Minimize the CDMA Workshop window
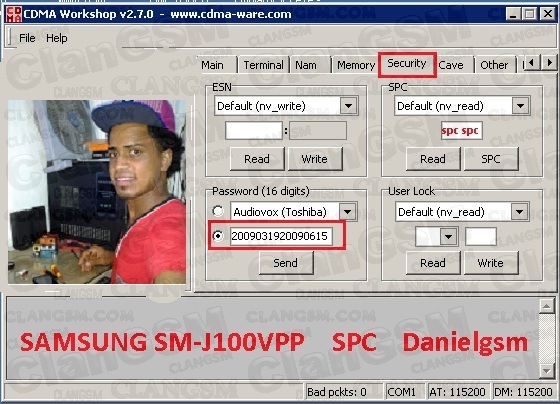Viewport: 560px width, 404px height. pyautogui.click(x=513, y=14)
